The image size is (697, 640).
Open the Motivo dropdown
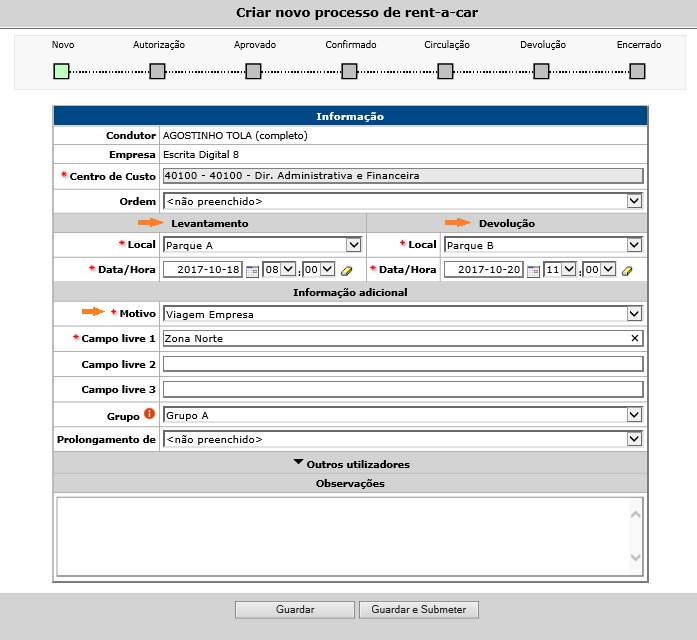point(403,314)
